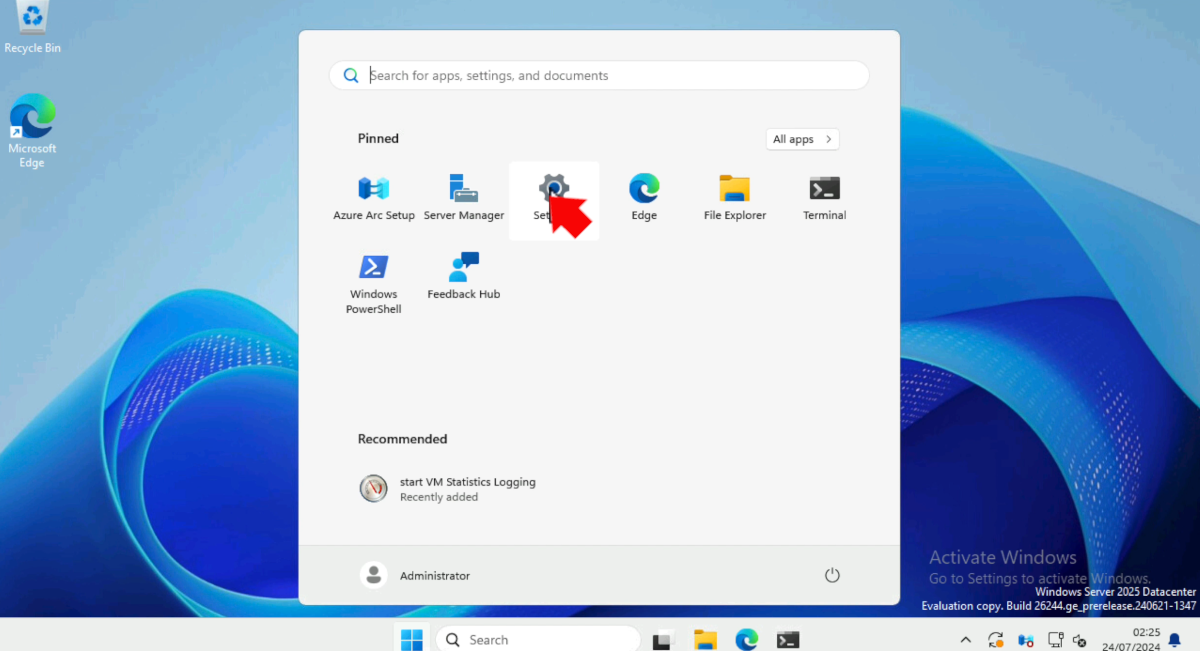The image size is (1200, 651).
Task: Launch Terminal from the pinned apps
Action: (824, 197)
